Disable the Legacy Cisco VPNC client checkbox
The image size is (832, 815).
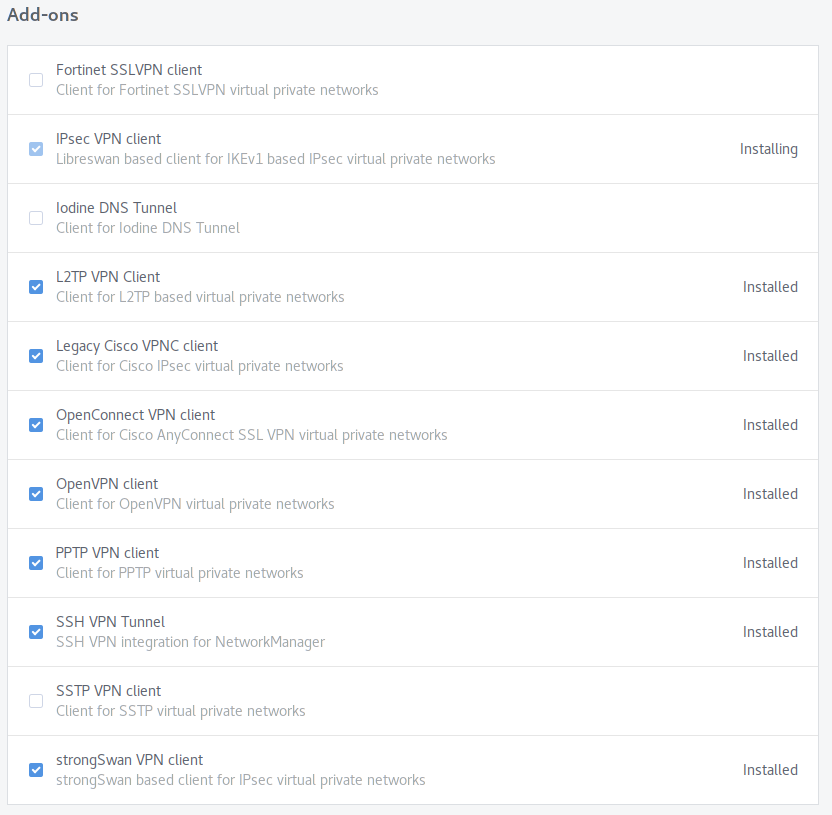(x=36, y=356)
